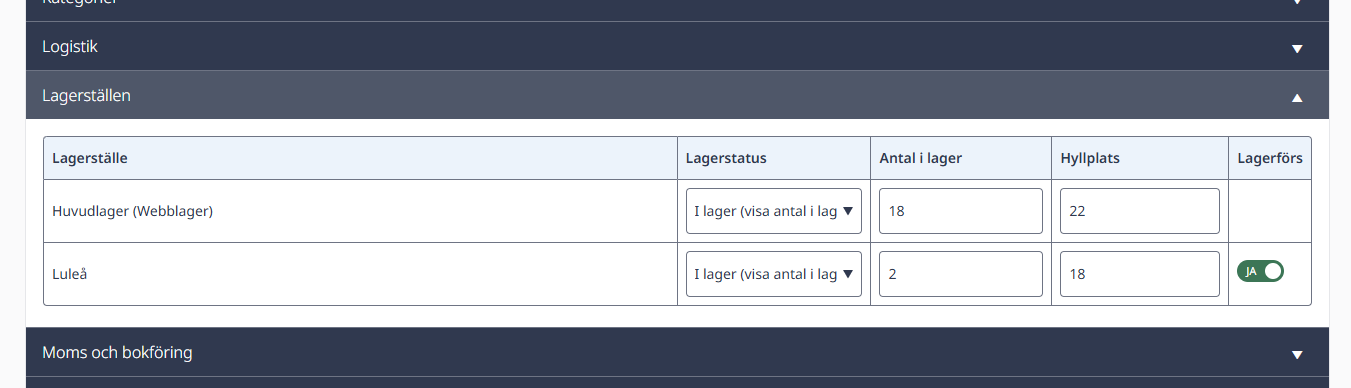Open Lagerstatus dropdown for Luleå row
Viewport: 1351px width, 388px height.
click(774, 274)
